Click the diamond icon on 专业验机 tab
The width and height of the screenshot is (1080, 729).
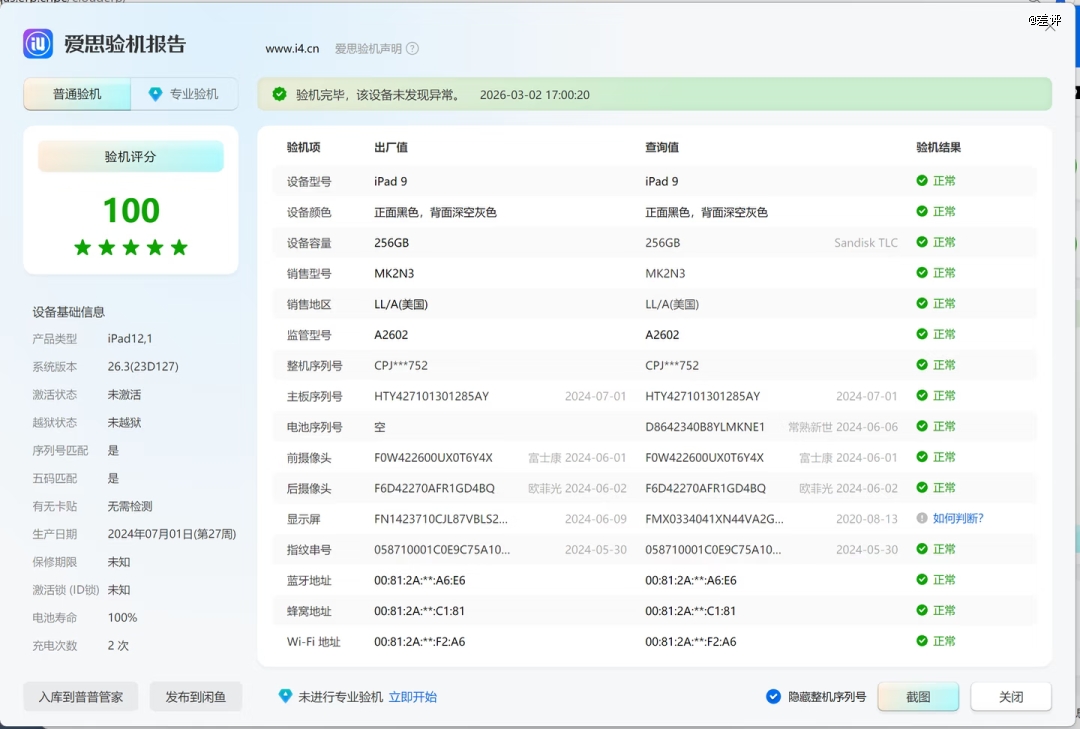click(x=155, y=94)
